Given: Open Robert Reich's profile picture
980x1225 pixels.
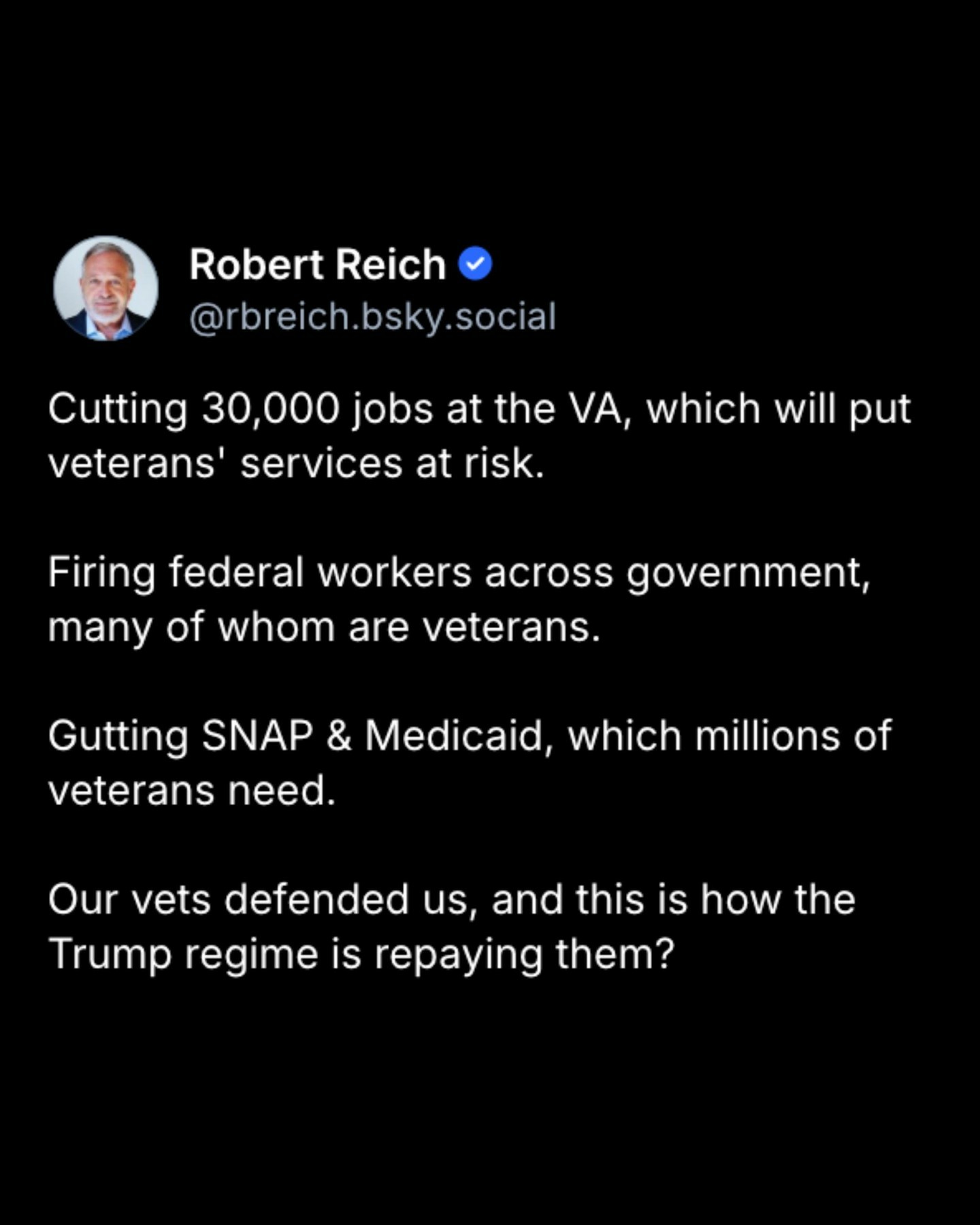Looking at the screenshot, I should (x=106, y=289).
